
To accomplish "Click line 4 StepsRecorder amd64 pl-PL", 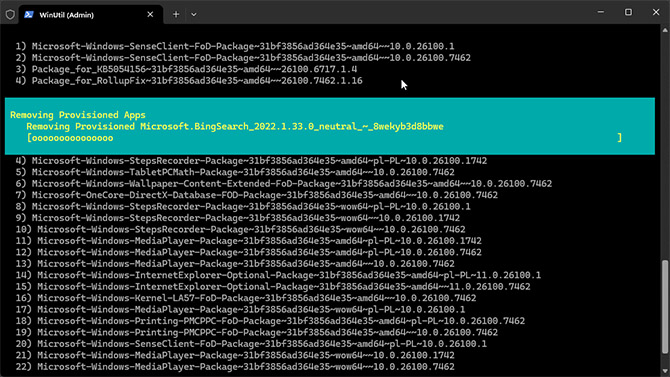I will click(251, 161).
